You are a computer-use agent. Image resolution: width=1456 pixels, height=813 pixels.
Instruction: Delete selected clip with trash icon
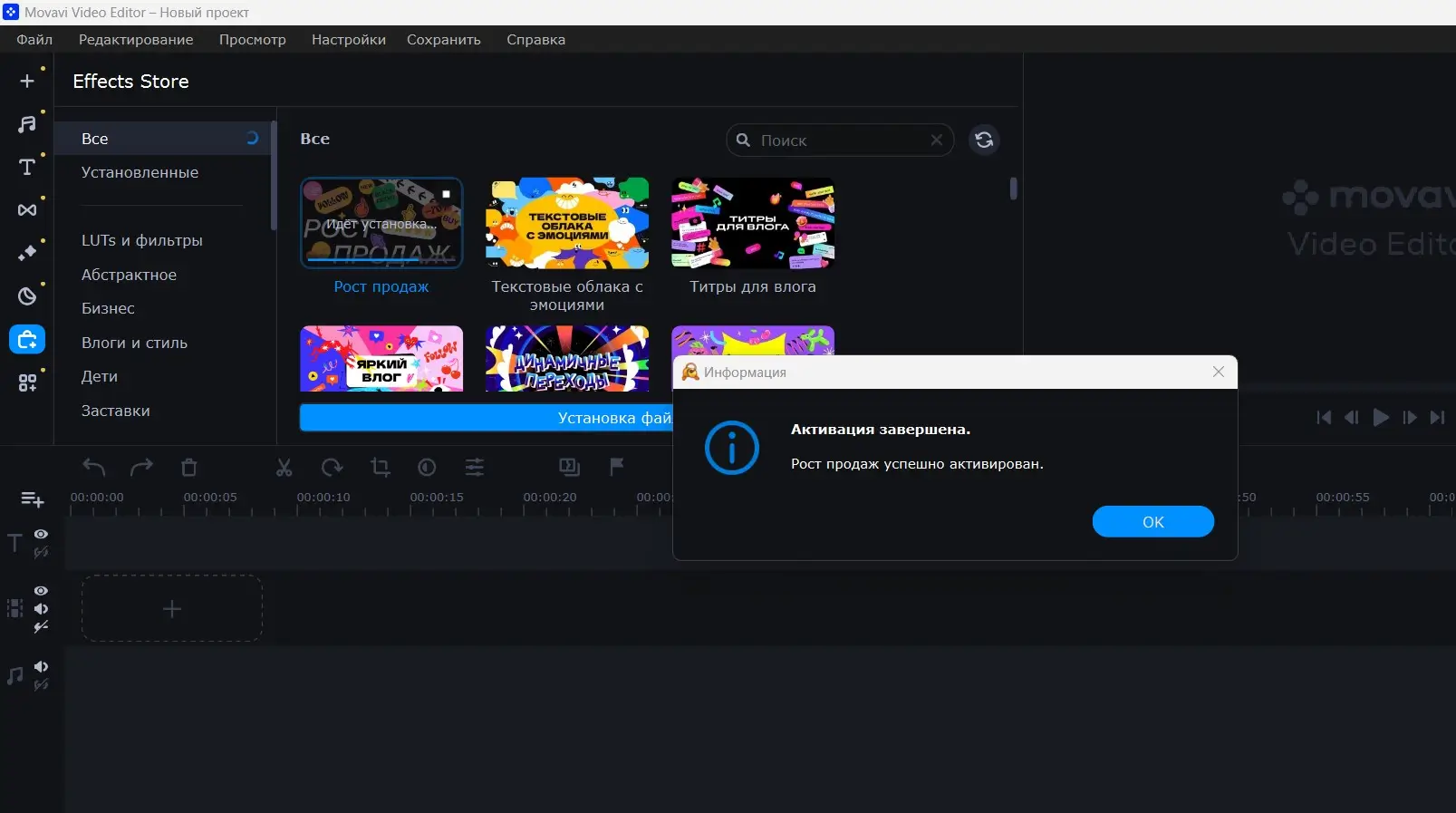pyautogui.click(x=188, y=467)
